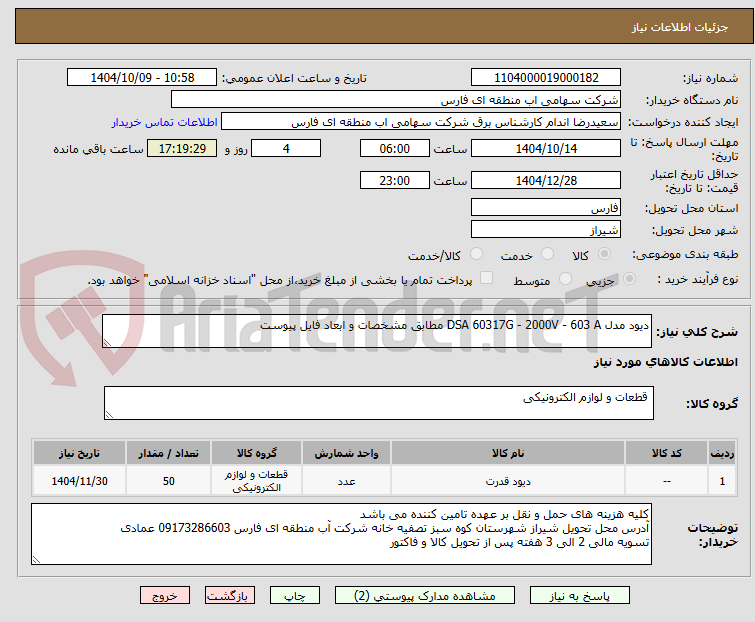Click the تعداد / مقدار column header
755x622 pixels.
tap(168, 453)
